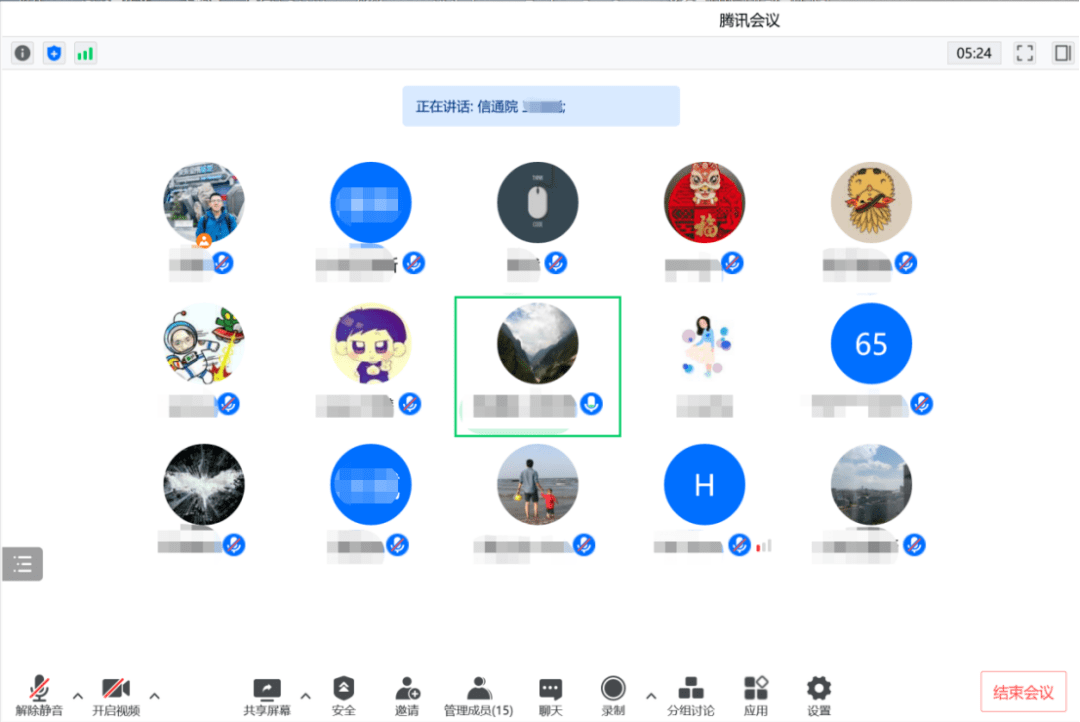Check green network signal status icon
The width and height of the screenshot is (1080, 722).
[85, 53]
